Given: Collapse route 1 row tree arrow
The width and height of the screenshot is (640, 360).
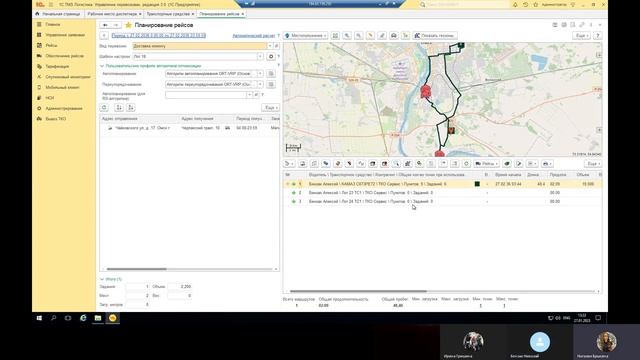Looking at the screenshot, I should coord(288,184).
